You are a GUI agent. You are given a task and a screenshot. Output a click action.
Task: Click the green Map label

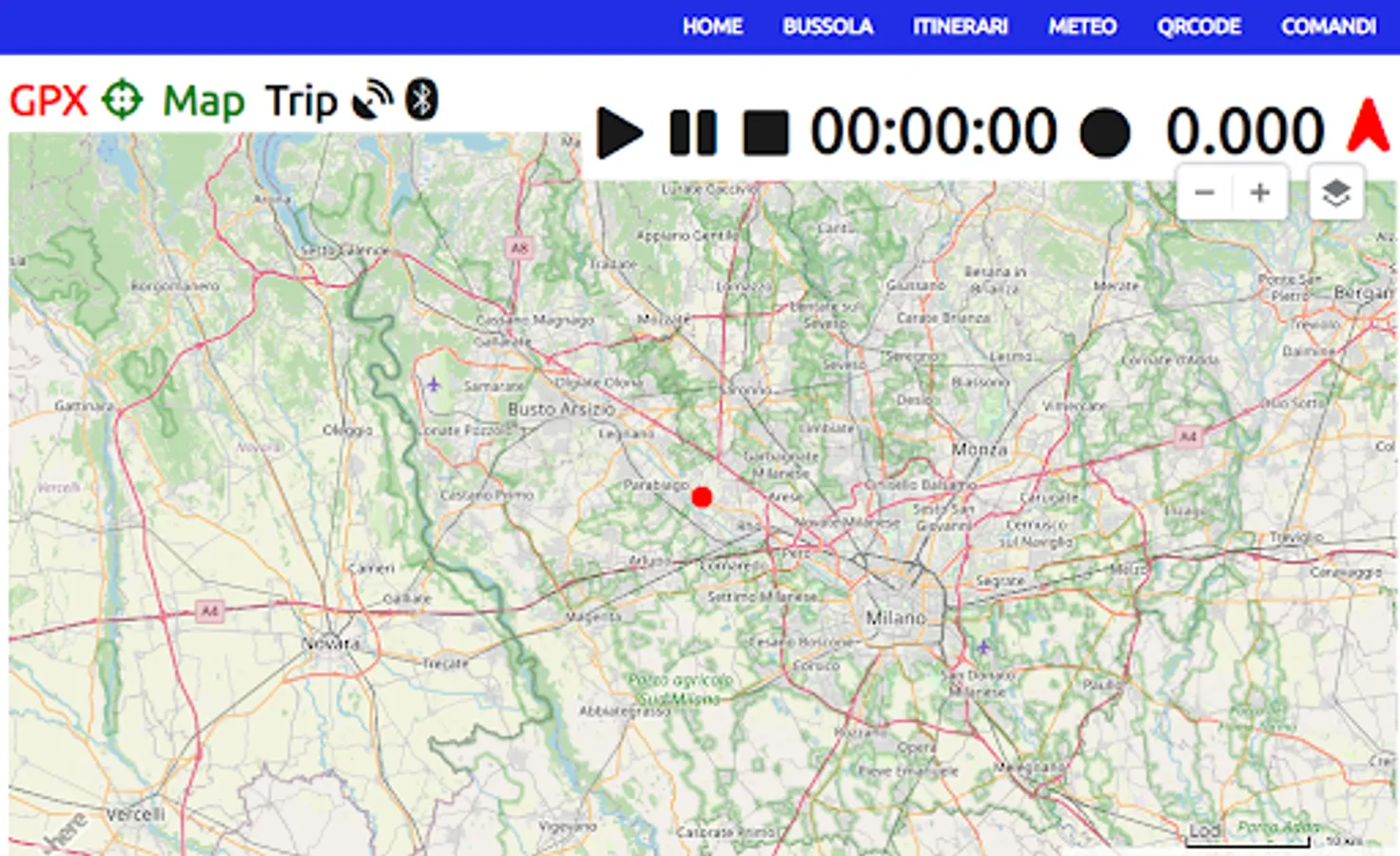pos(204,102)
